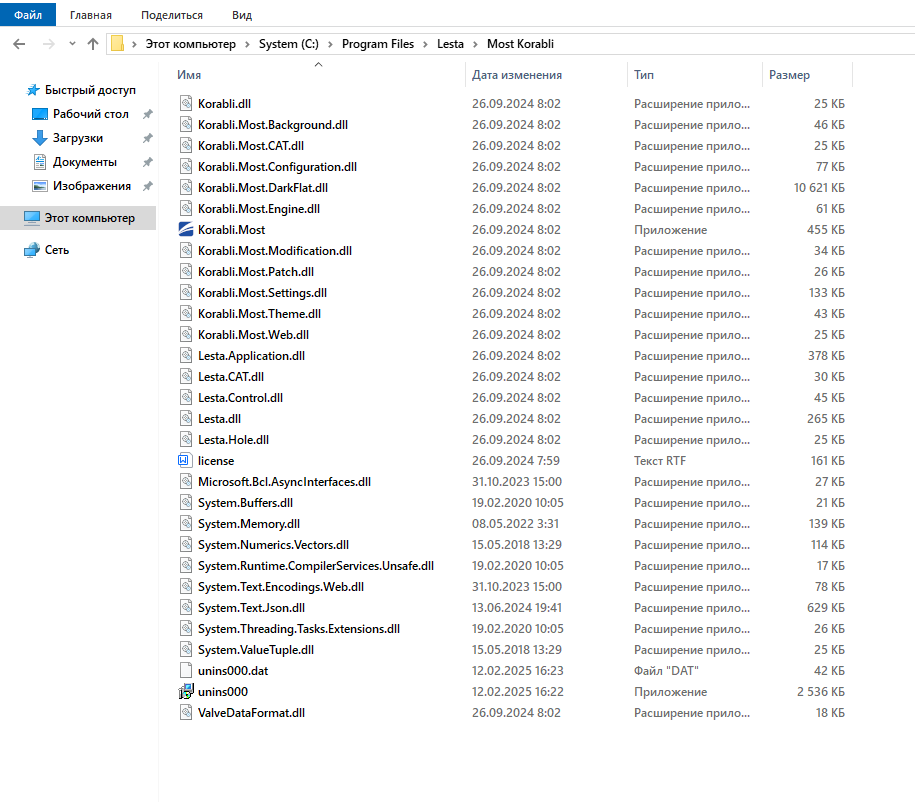Click the Korabli.Most.DarkFlat.dll file icon
915x802 pixels.
(x=186, y=187)
